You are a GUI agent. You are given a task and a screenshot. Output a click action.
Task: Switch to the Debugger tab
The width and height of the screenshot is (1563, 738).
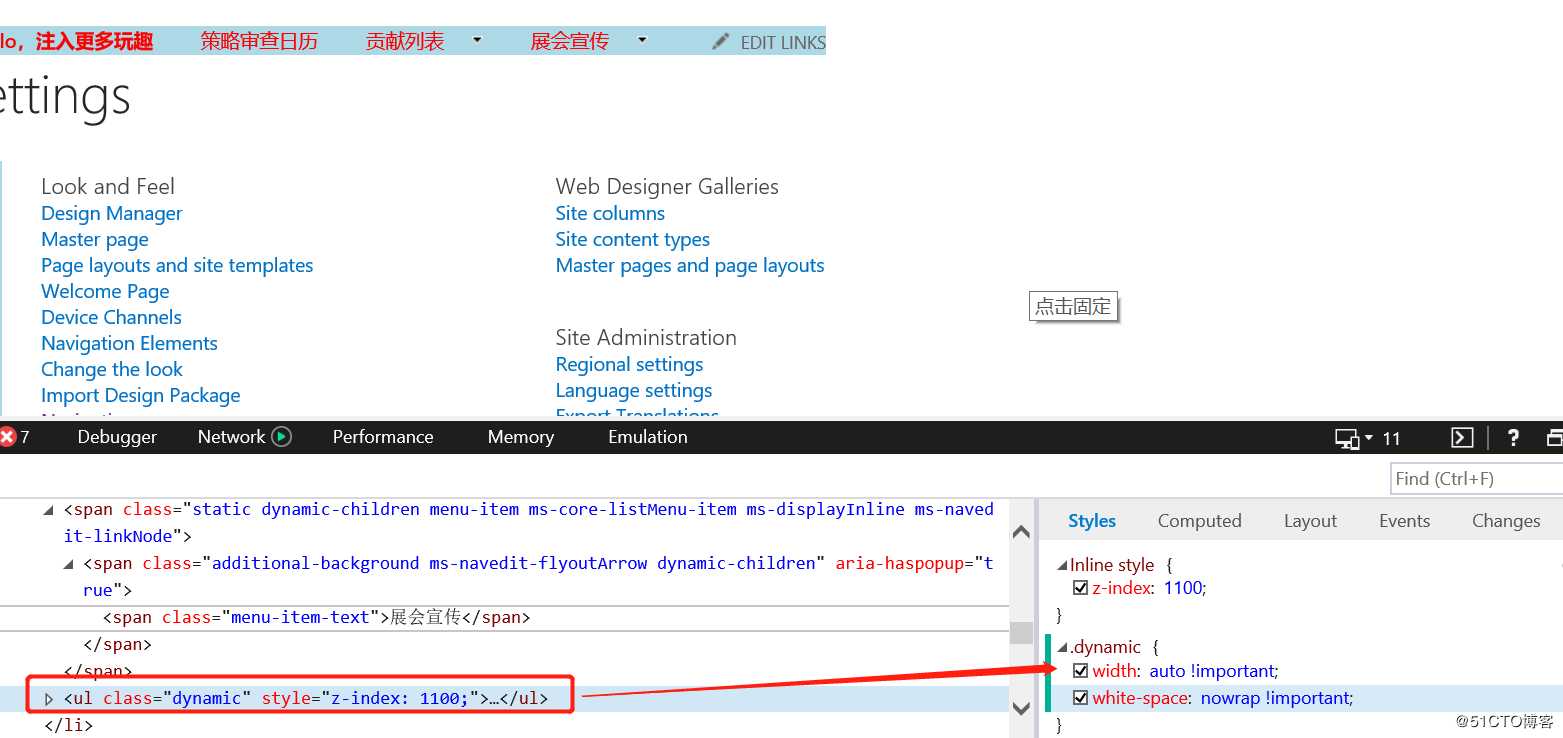tap(117, 437)
